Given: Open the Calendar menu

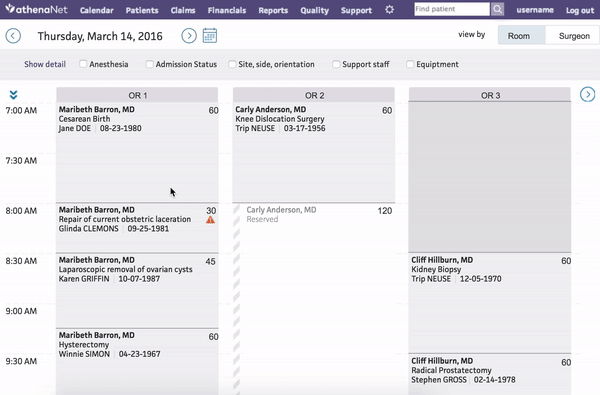Looking at the screenshot, I should (97, 10).
